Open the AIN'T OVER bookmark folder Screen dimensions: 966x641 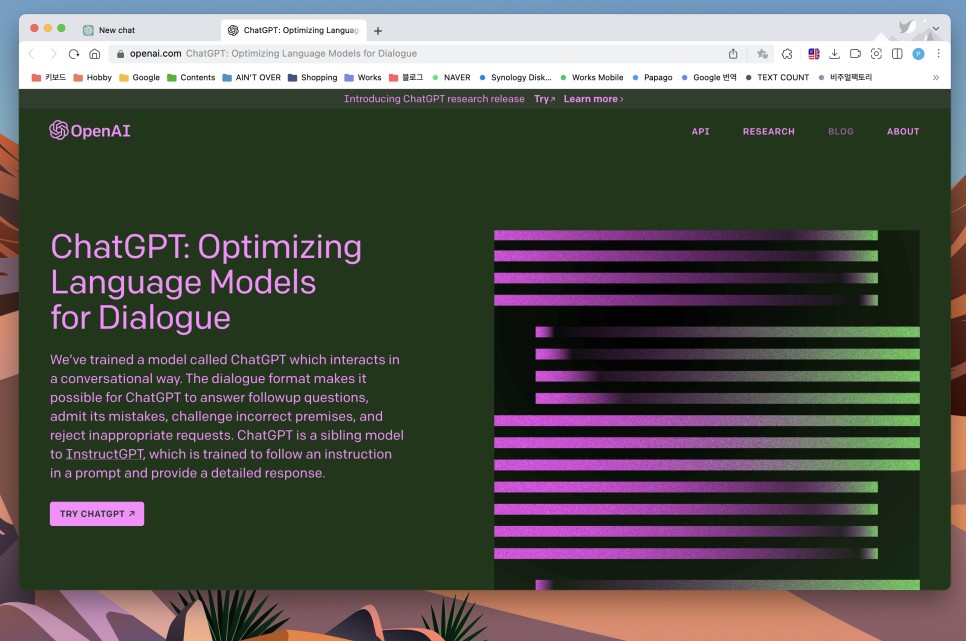(x=251, y=78)
